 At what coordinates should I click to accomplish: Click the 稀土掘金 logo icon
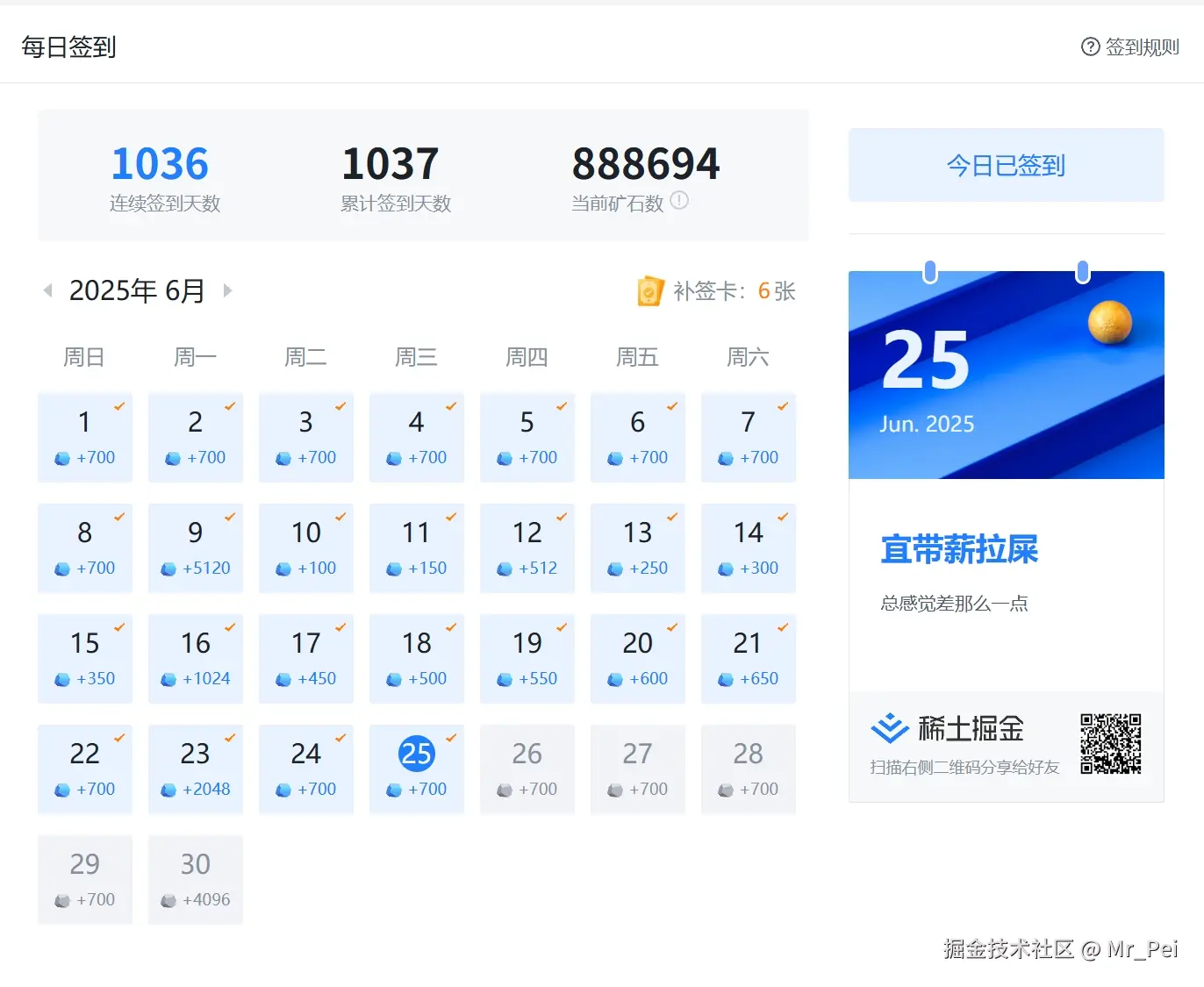click(x=888, y=727)
